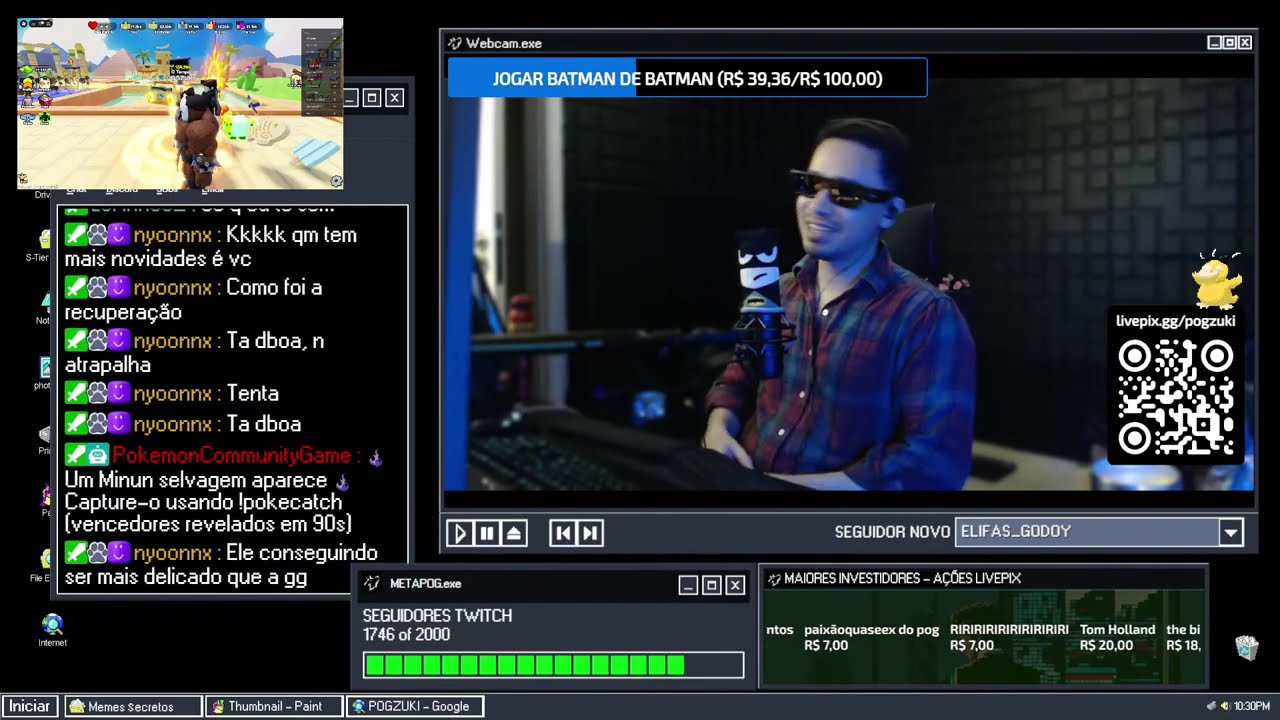Close the METAPOG.exe window

(735, 585)
